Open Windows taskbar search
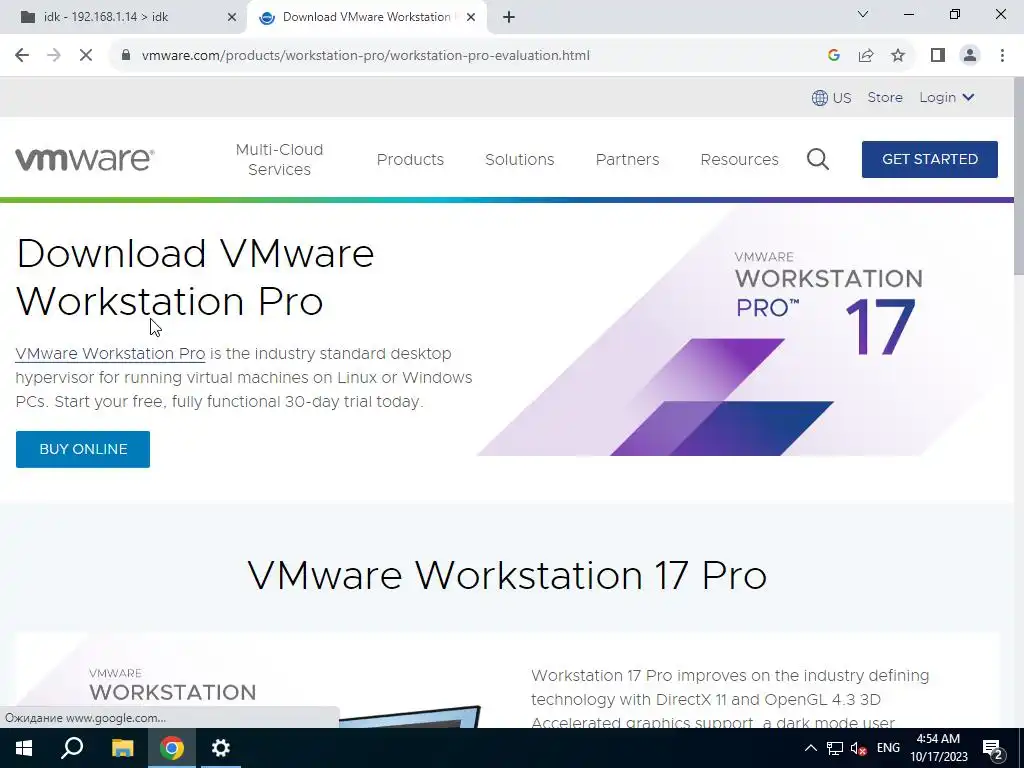This screenshot has width=1024, height=768. (72, 748)
